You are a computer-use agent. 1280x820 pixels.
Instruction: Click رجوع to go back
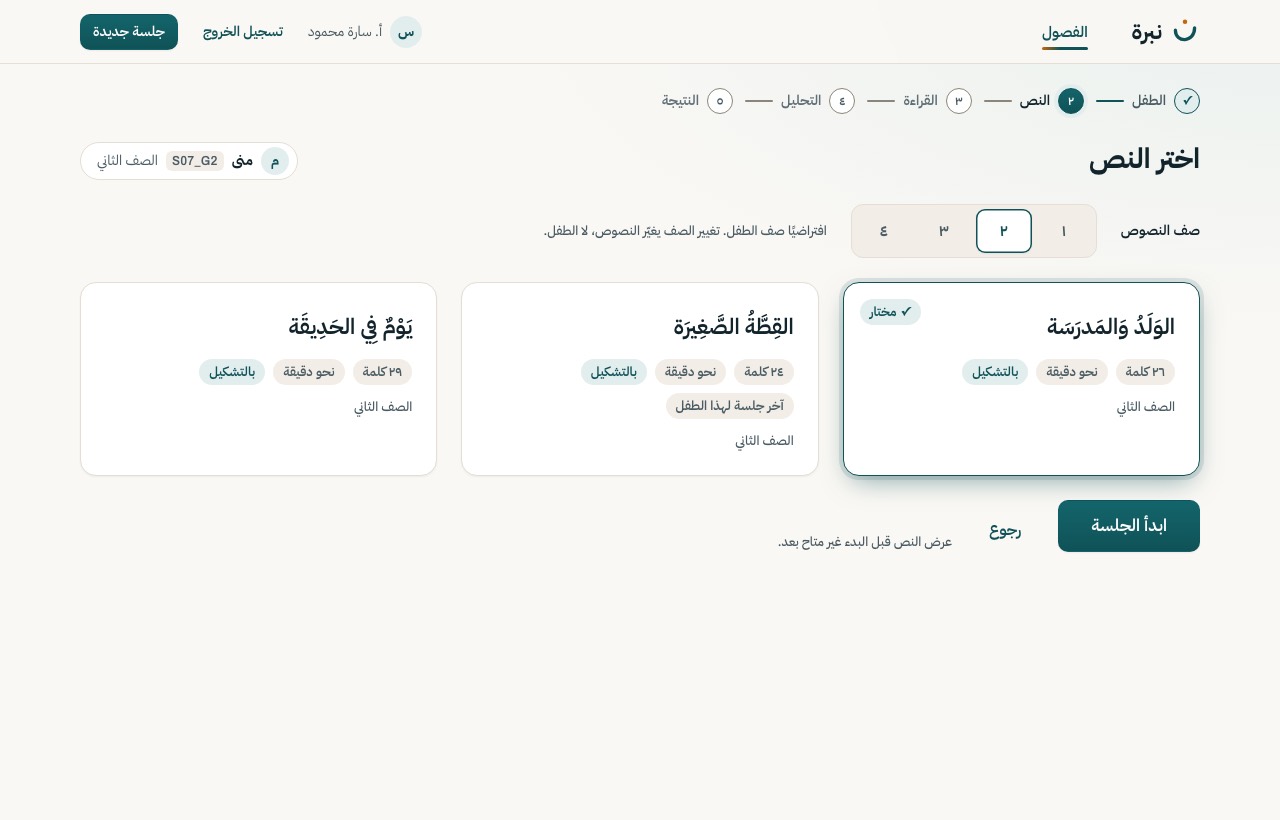pos(1005,530)
